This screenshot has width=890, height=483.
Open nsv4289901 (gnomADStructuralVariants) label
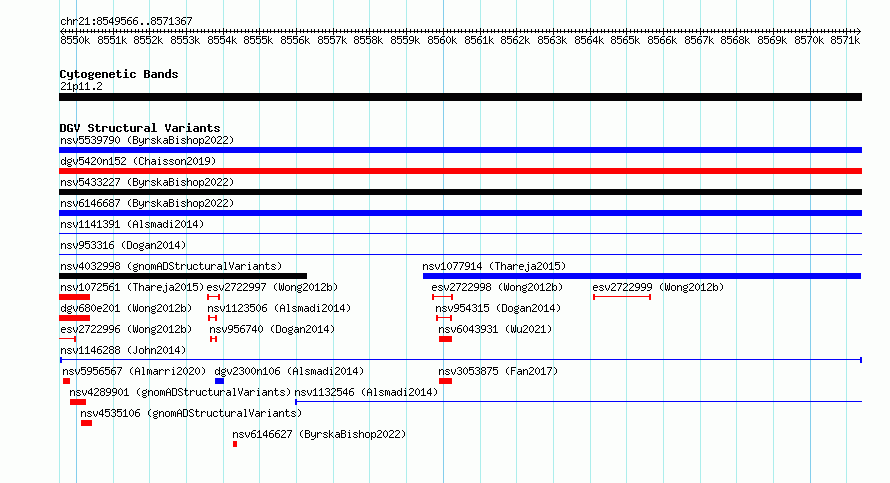pos(180,392)
